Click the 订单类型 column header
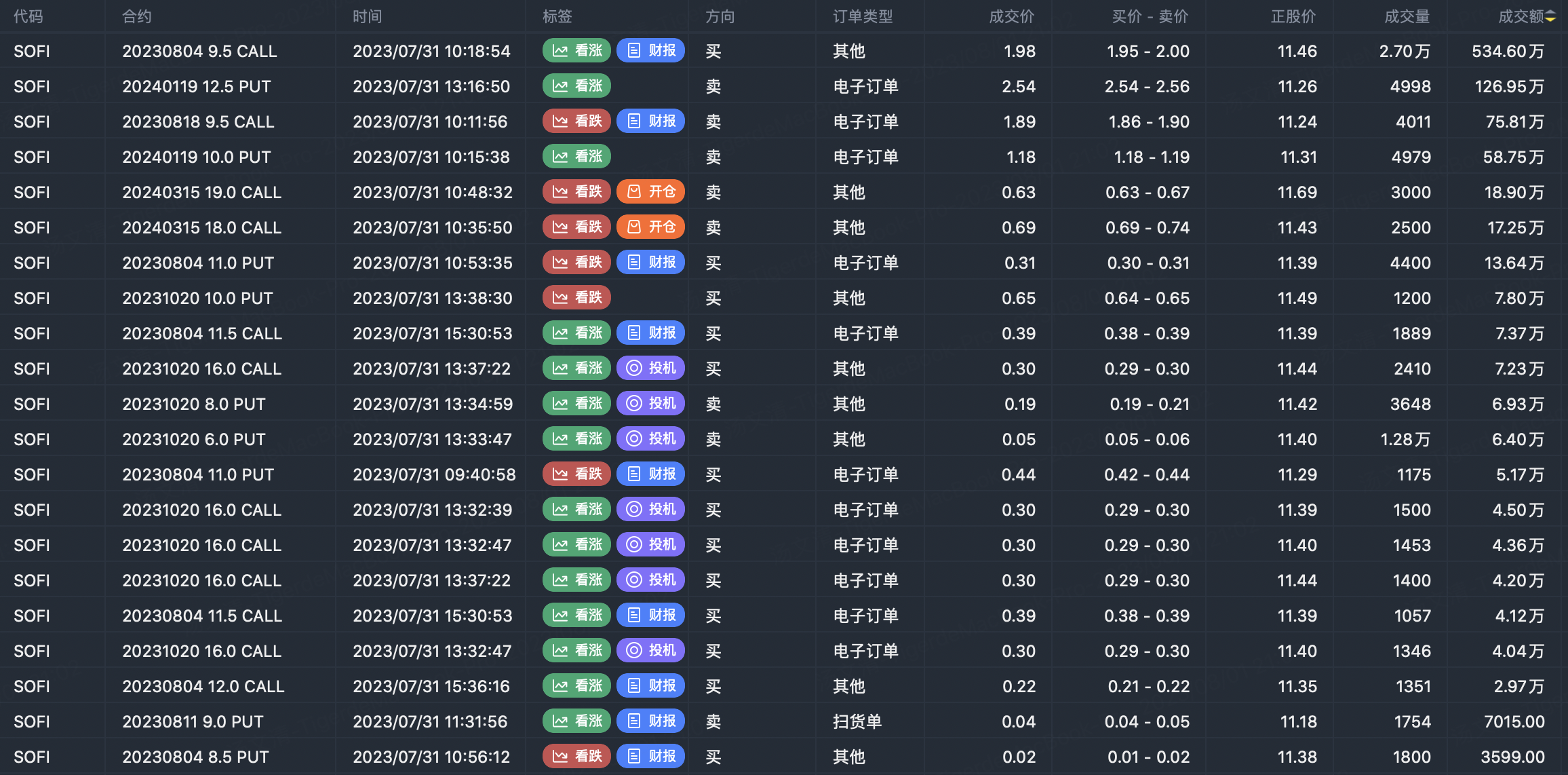 [x=863, y=16]
